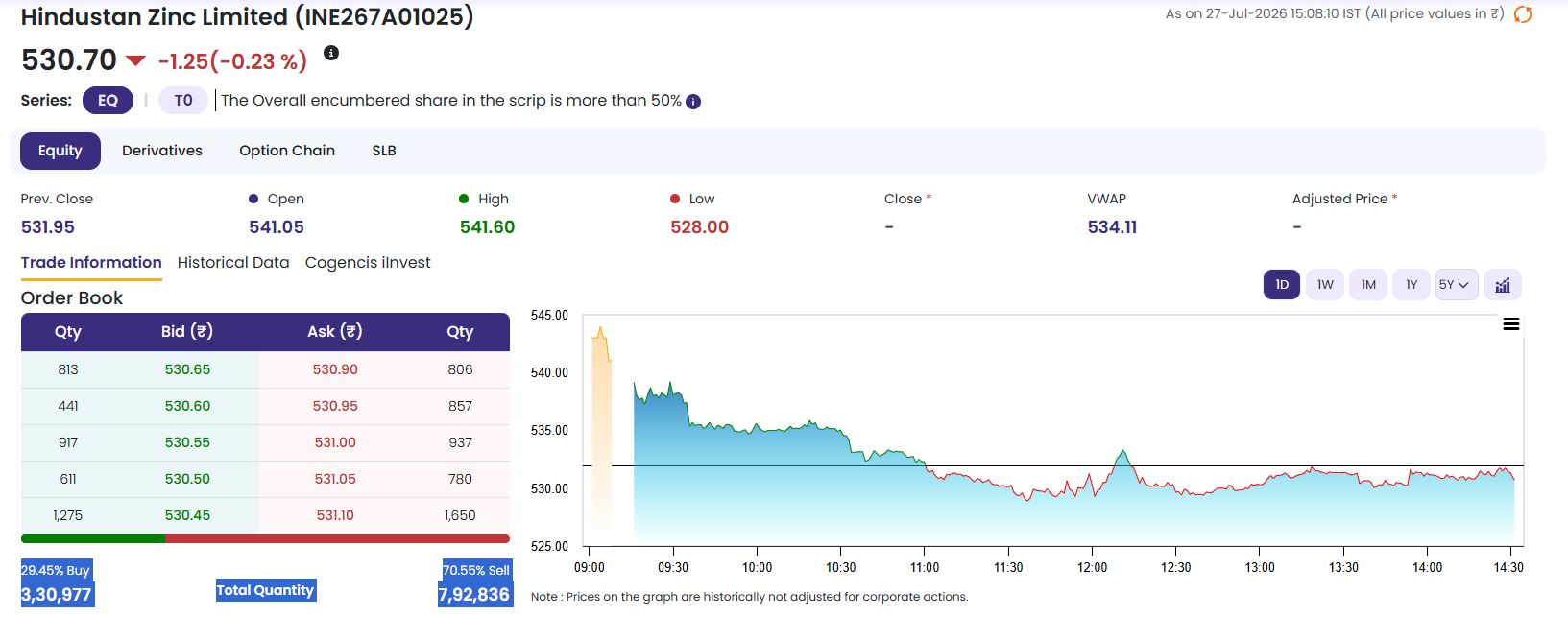Click bid quantity 813
This screenshot has height=617, width=1568.
tap(68, 369)
